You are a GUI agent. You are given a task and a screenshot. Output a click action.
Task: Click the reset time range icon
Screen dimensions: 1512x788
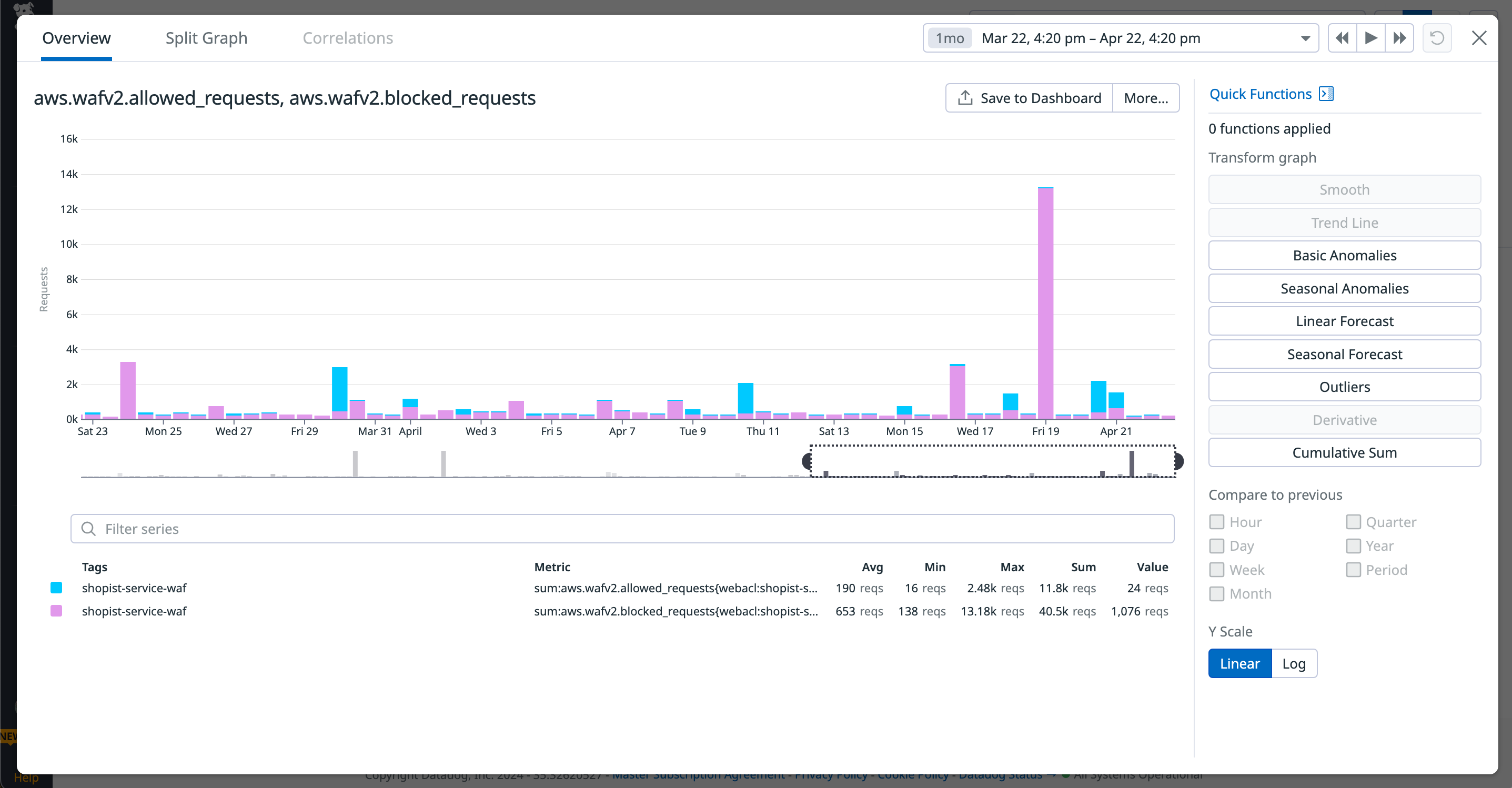coord(1437,37)
